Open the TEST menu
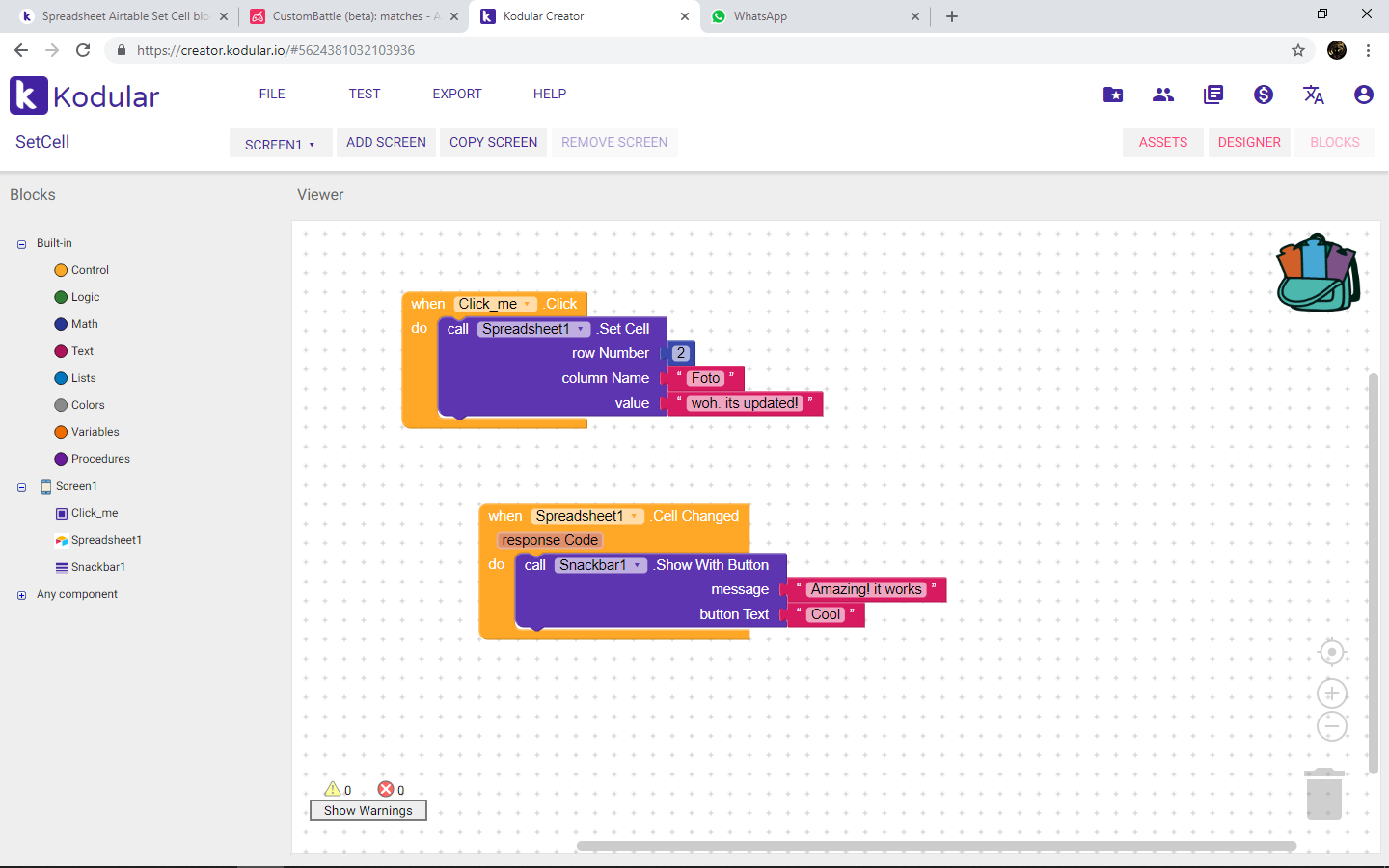Image resolution: width=1389 pixels, height=868 pixels. 365,94
